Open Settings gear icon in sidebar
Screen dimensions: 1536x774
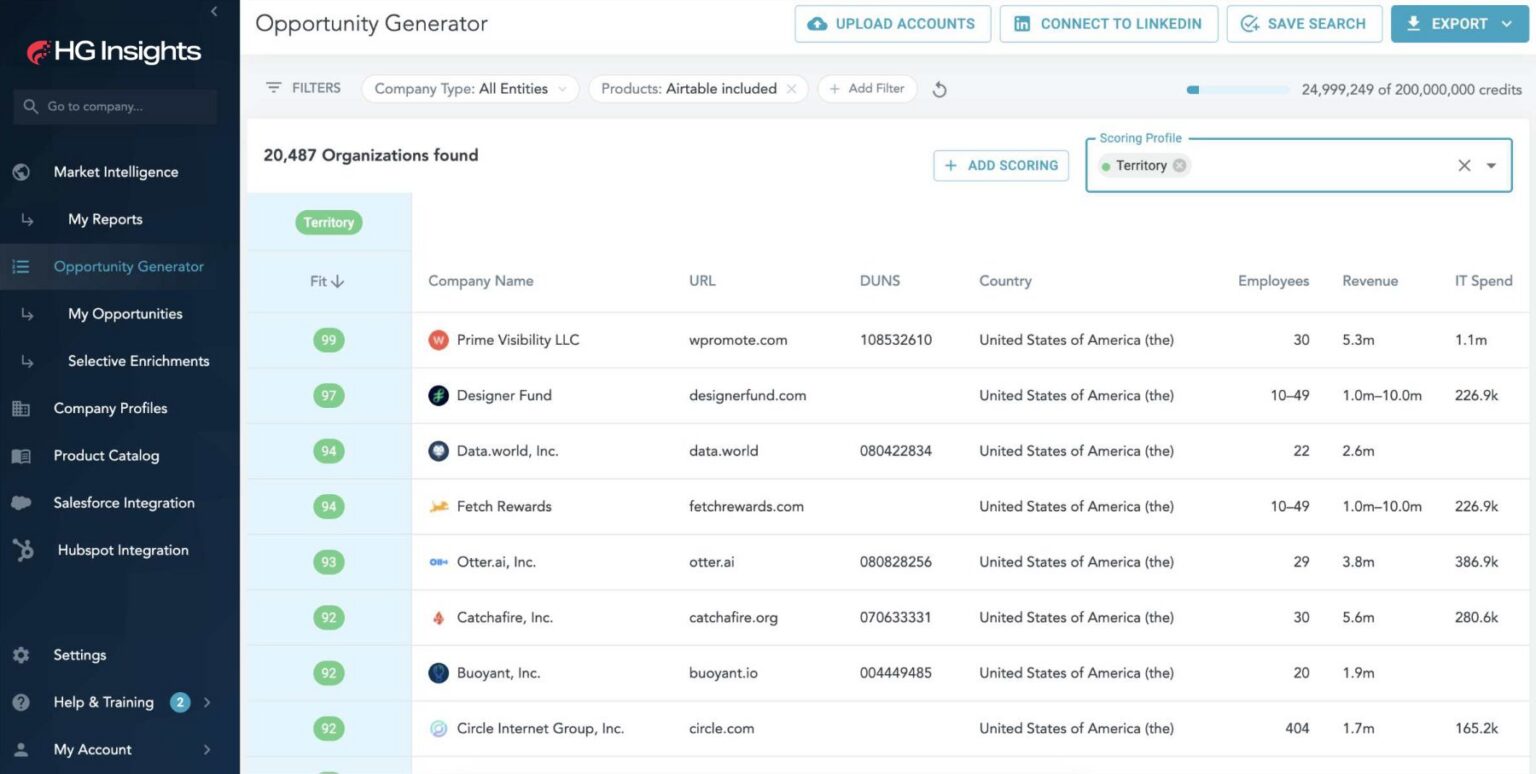21,655
